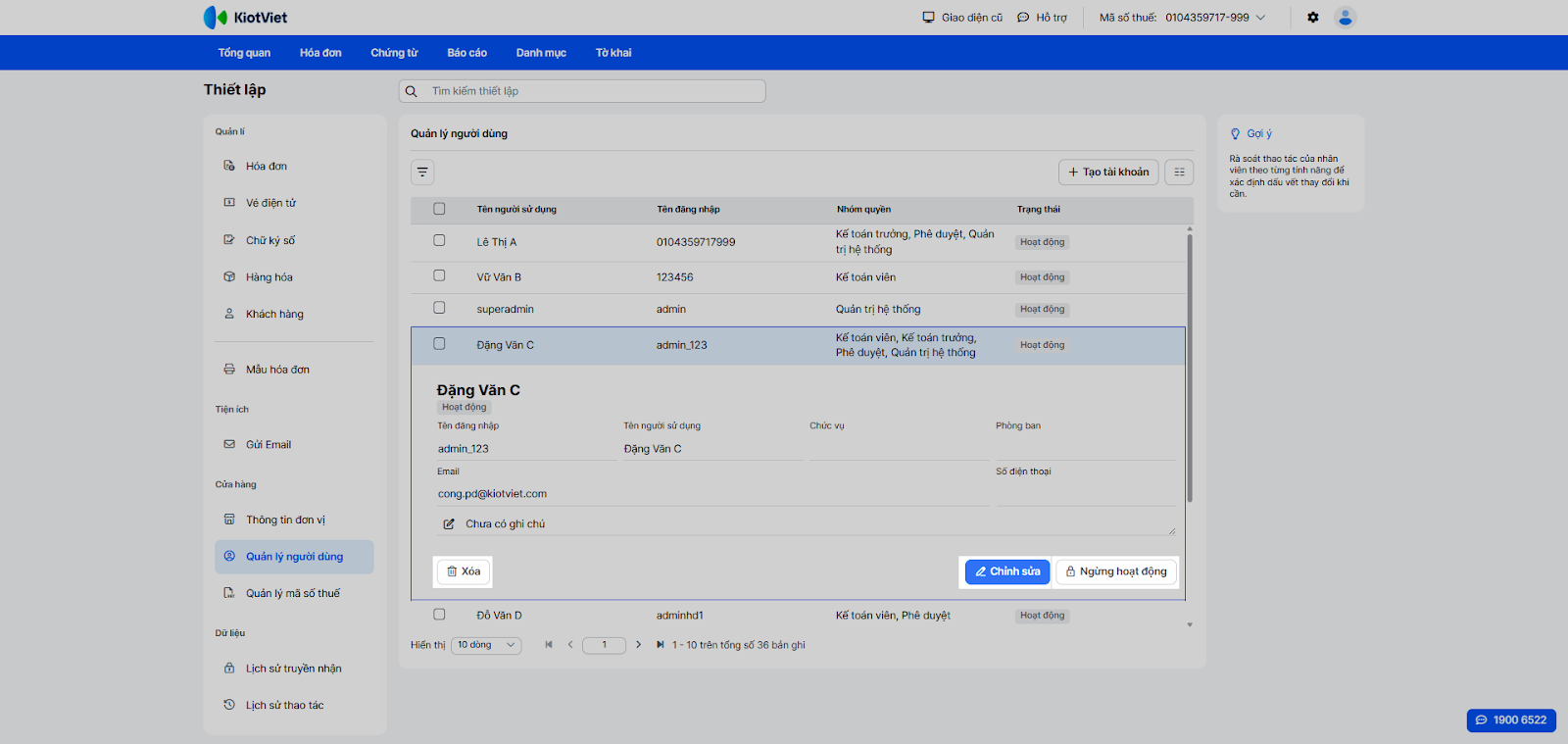
Task: Switch to the Báo cáo menu
Action: point(466,53)
